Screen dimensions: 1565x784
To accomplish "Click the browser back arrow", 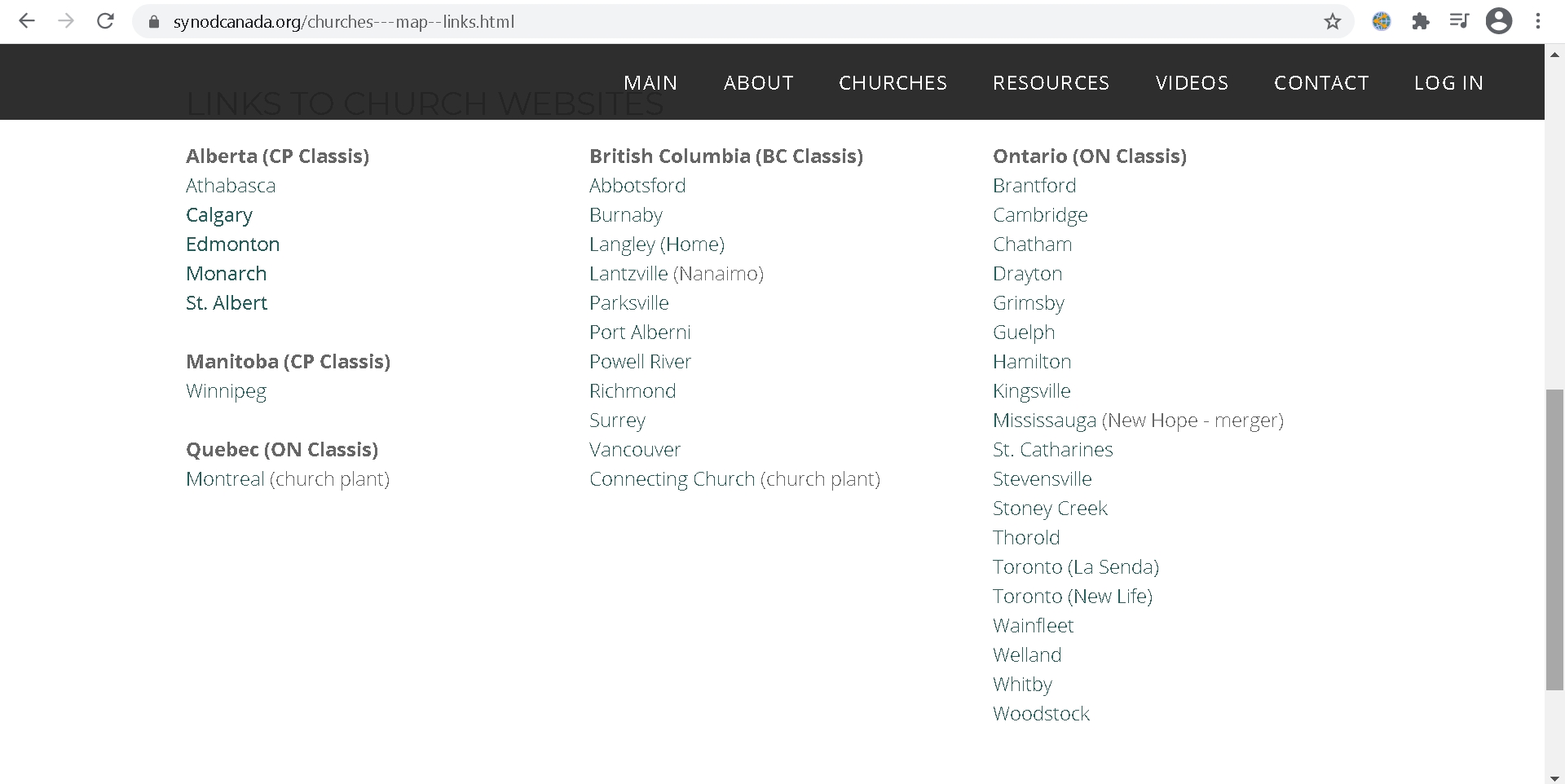I will point(27,21).
